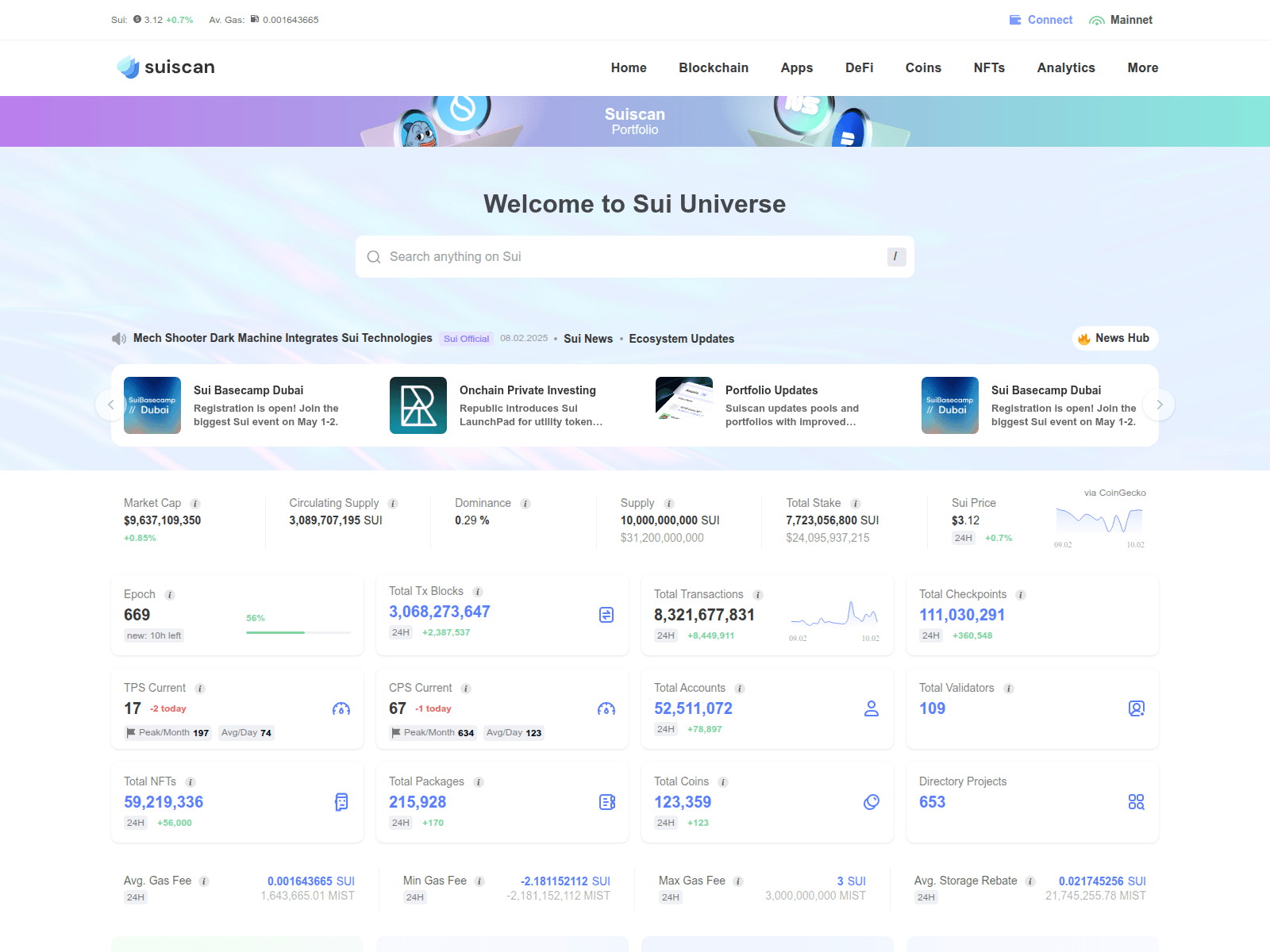The width and height of the screenshot is (1270, 952).
Task: Click the Total Coins pie icon
Action: (872, 802)
